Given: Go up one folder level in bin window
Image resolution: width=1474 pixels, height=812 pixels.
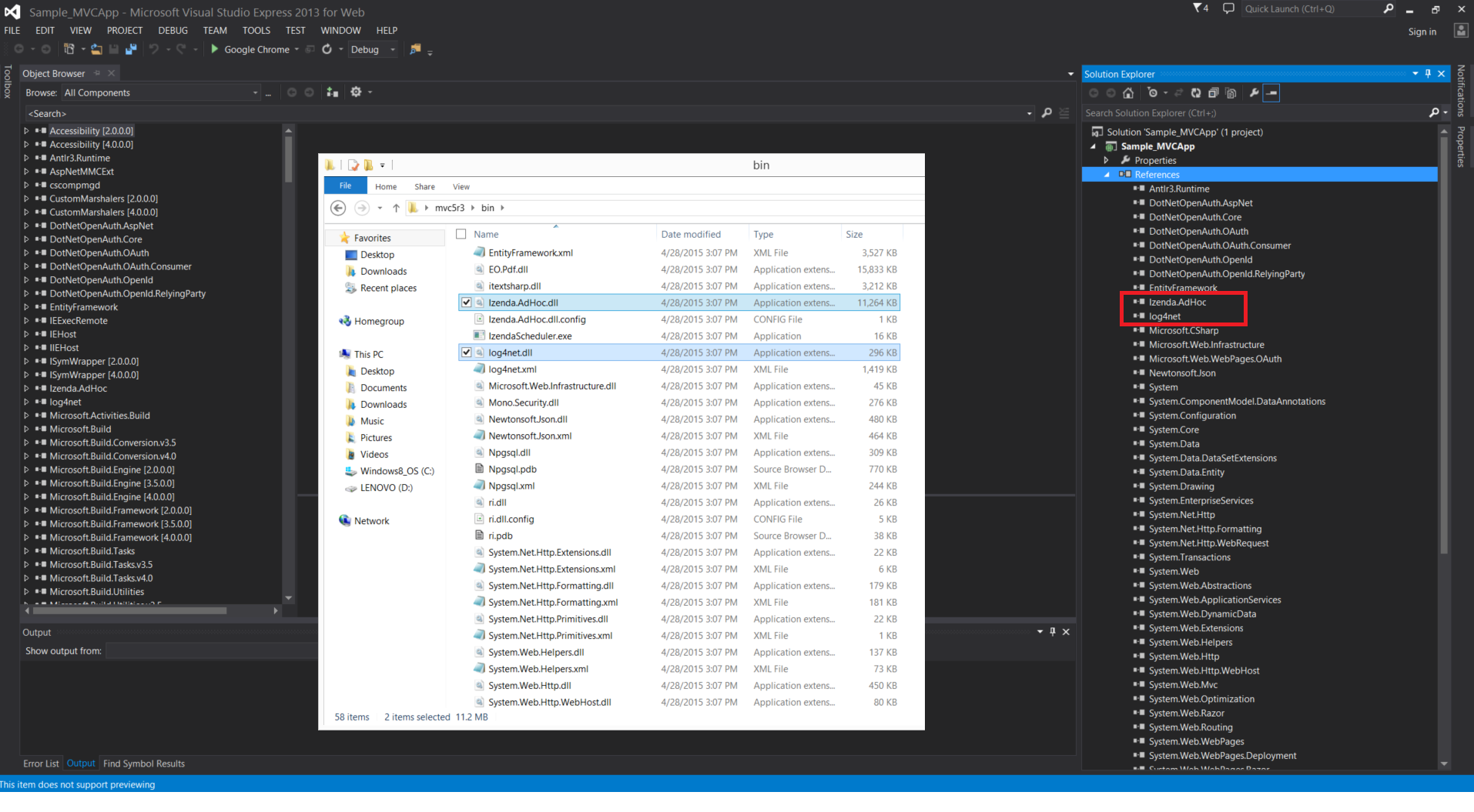Looking at the screenshot, I should [x=396, y=208].
